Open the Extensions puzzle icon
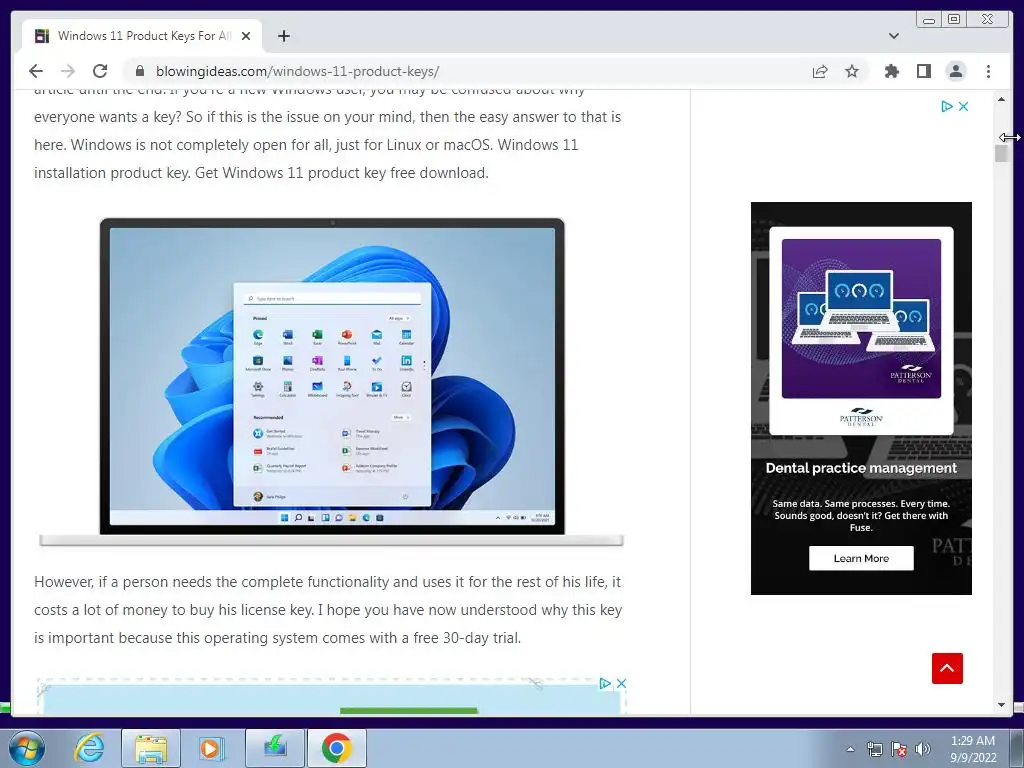The width and height of the screenshot is (1024, 768). [891, 71]
